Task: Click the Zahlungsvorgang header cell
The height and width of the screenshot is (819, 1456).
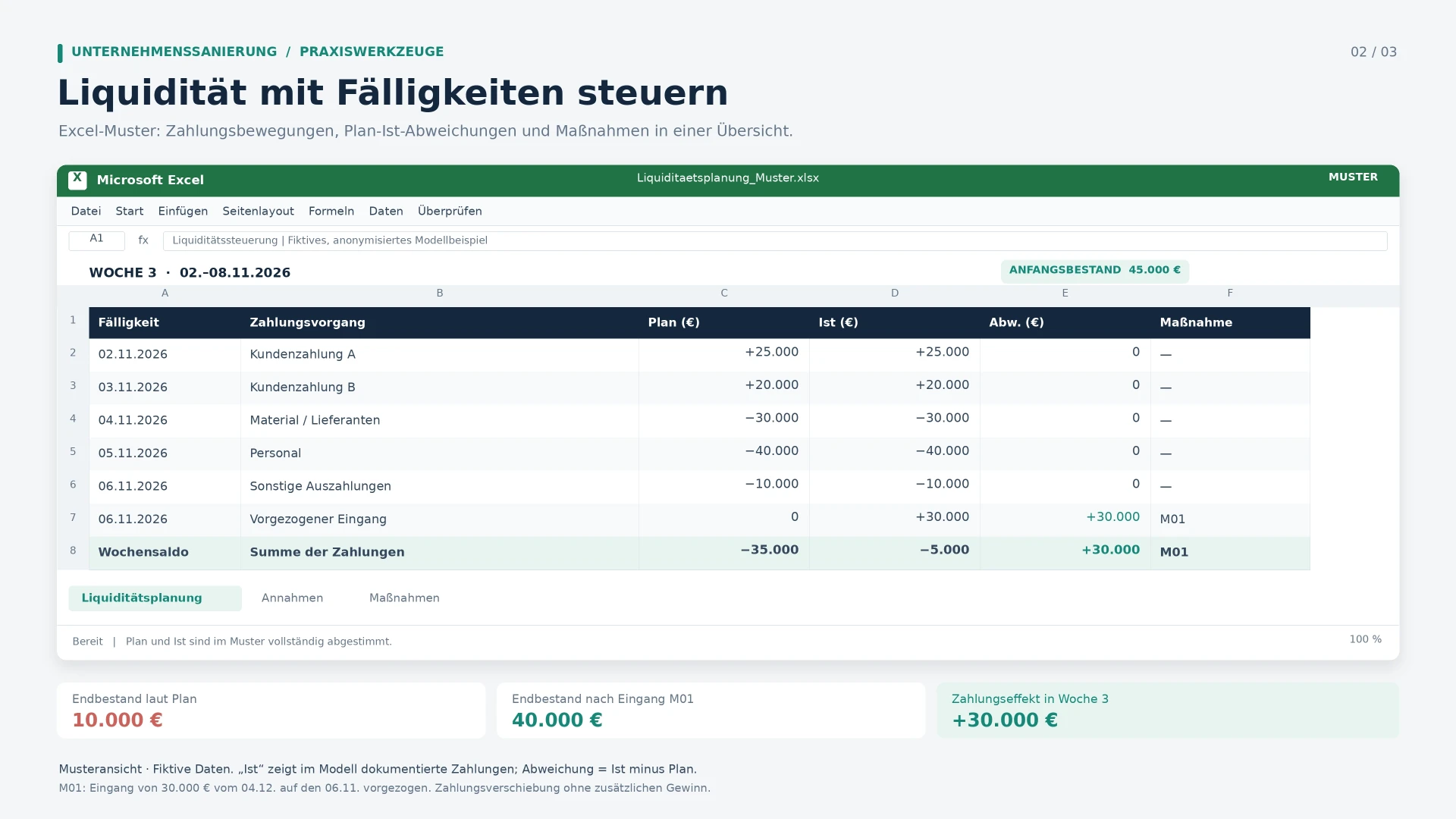Action: (440, 322)
